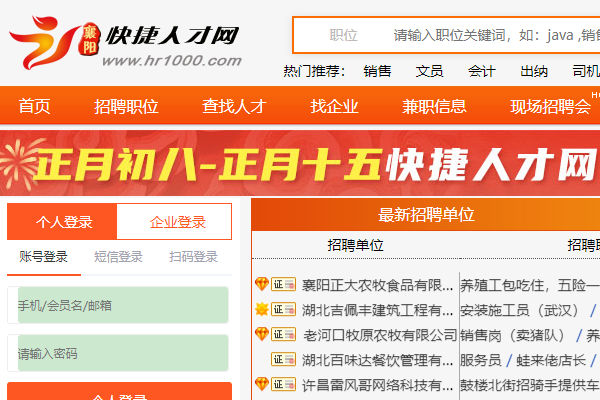Switch to the 个人登录 tab
This screenshot has height=400, width=600.
62,222
